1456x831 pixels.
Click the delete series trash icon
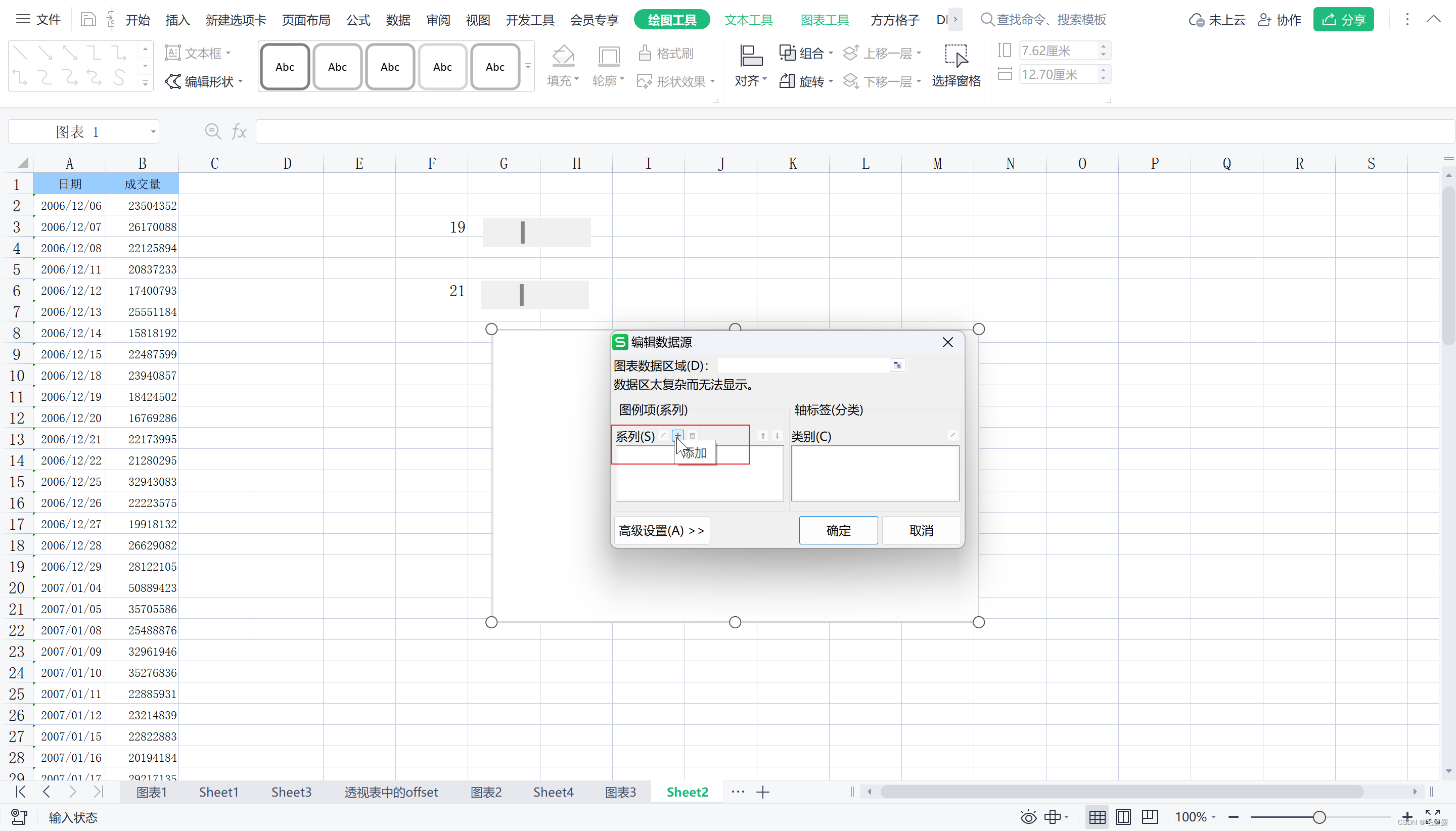pyautogui.click(x=692, y=436)
